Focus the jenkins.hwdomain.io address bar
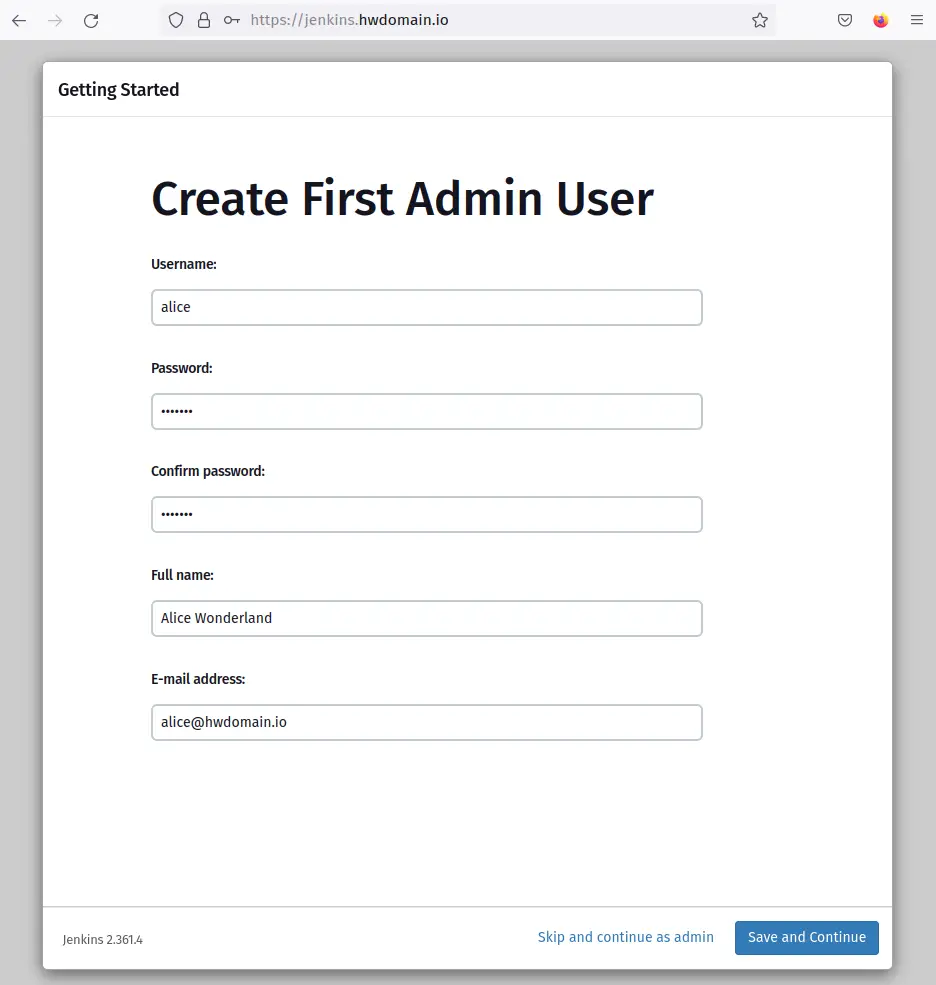This screenshot has width=936, height=985. click(x=467, y=20)
